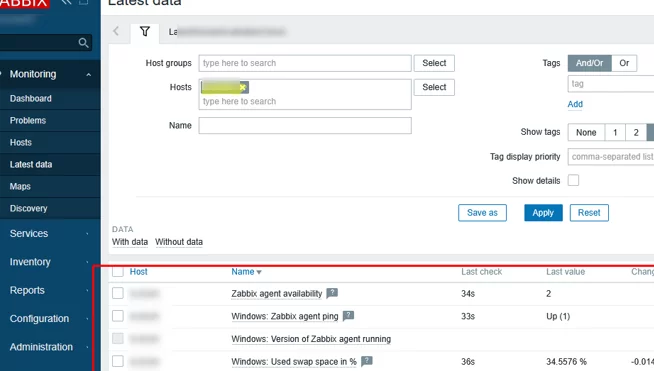Toggle the Show details checkbox
The image size is (654, 371).
pyautogui.click(x=574, y=180)
